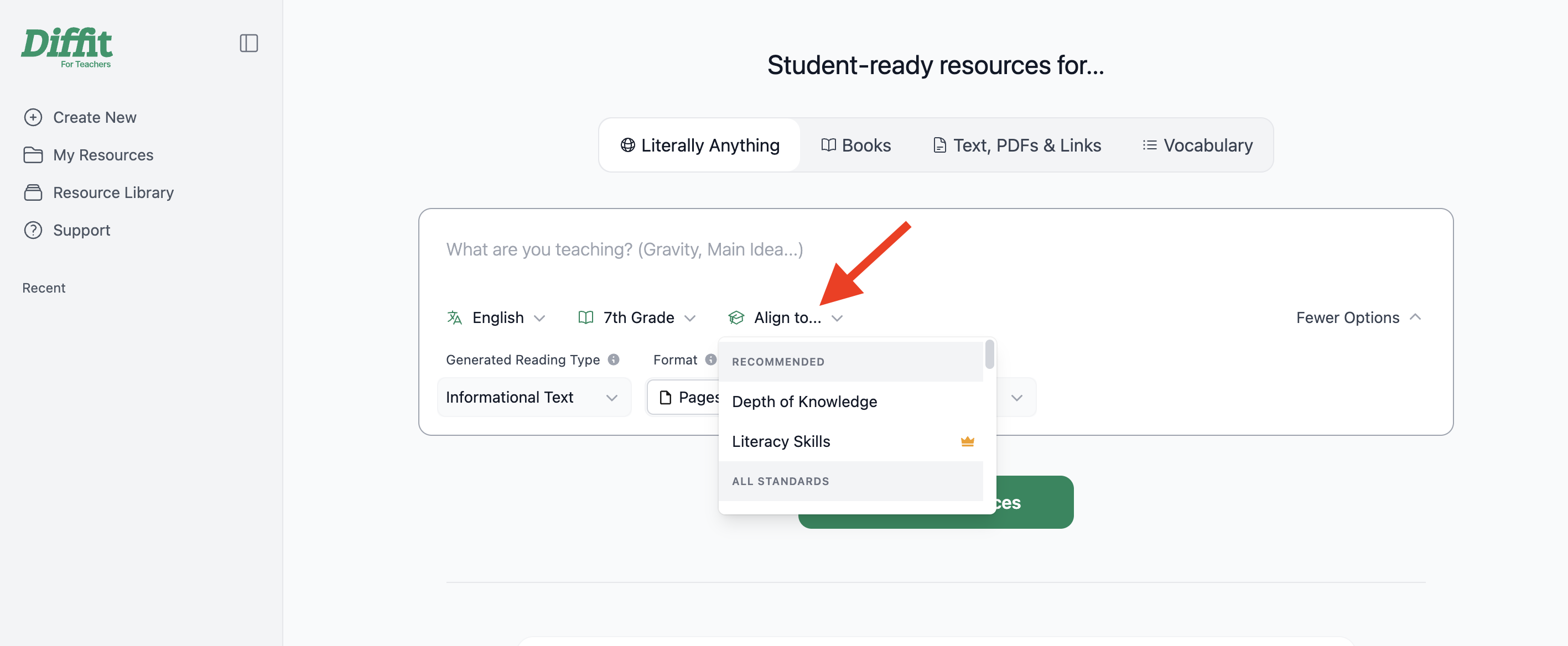Image resolution: width=1568 pixels, height=646 pixels.
Task: Click Generated Reading Type info icon
Action: [x=614, y=360]
